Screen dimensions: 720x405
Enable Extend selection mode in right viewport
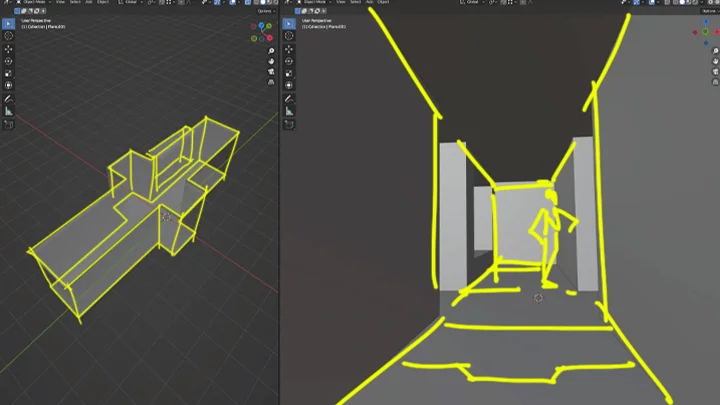[304, 11]
